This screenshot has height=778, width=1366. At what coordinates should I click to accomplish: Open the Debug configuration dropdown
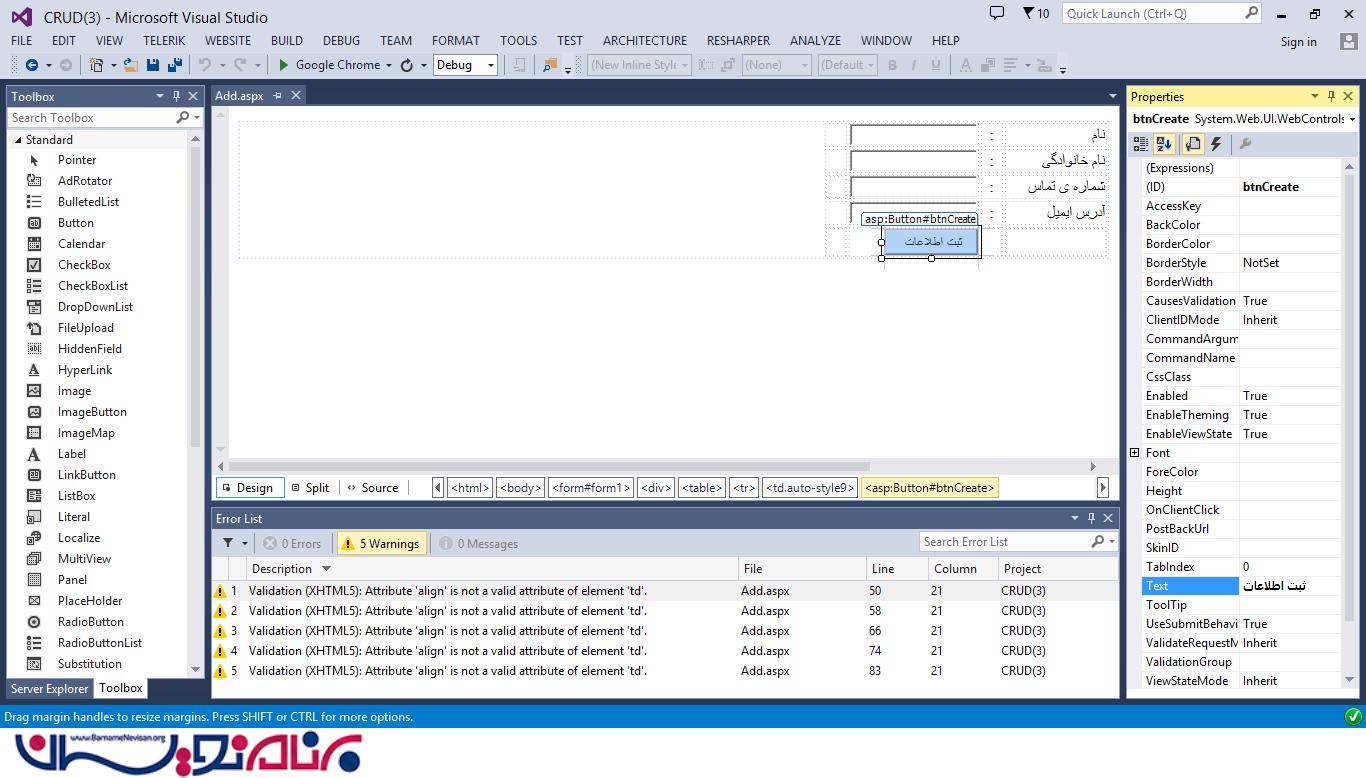[x=465, y=65]
